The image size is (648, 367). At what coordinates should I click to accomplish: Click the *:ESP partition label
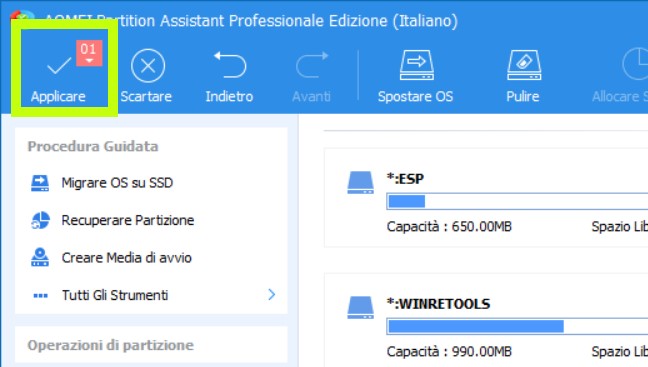pos(405,179)
